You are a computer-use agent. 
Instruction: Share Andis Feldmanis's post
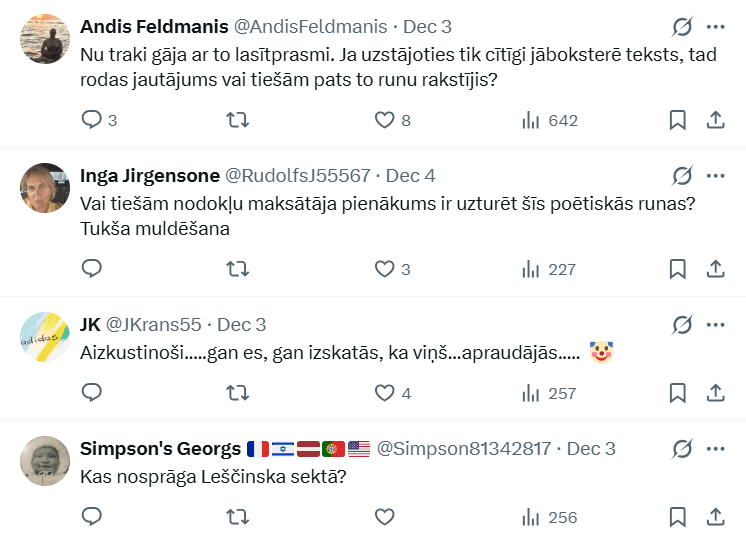coord(716,120)
